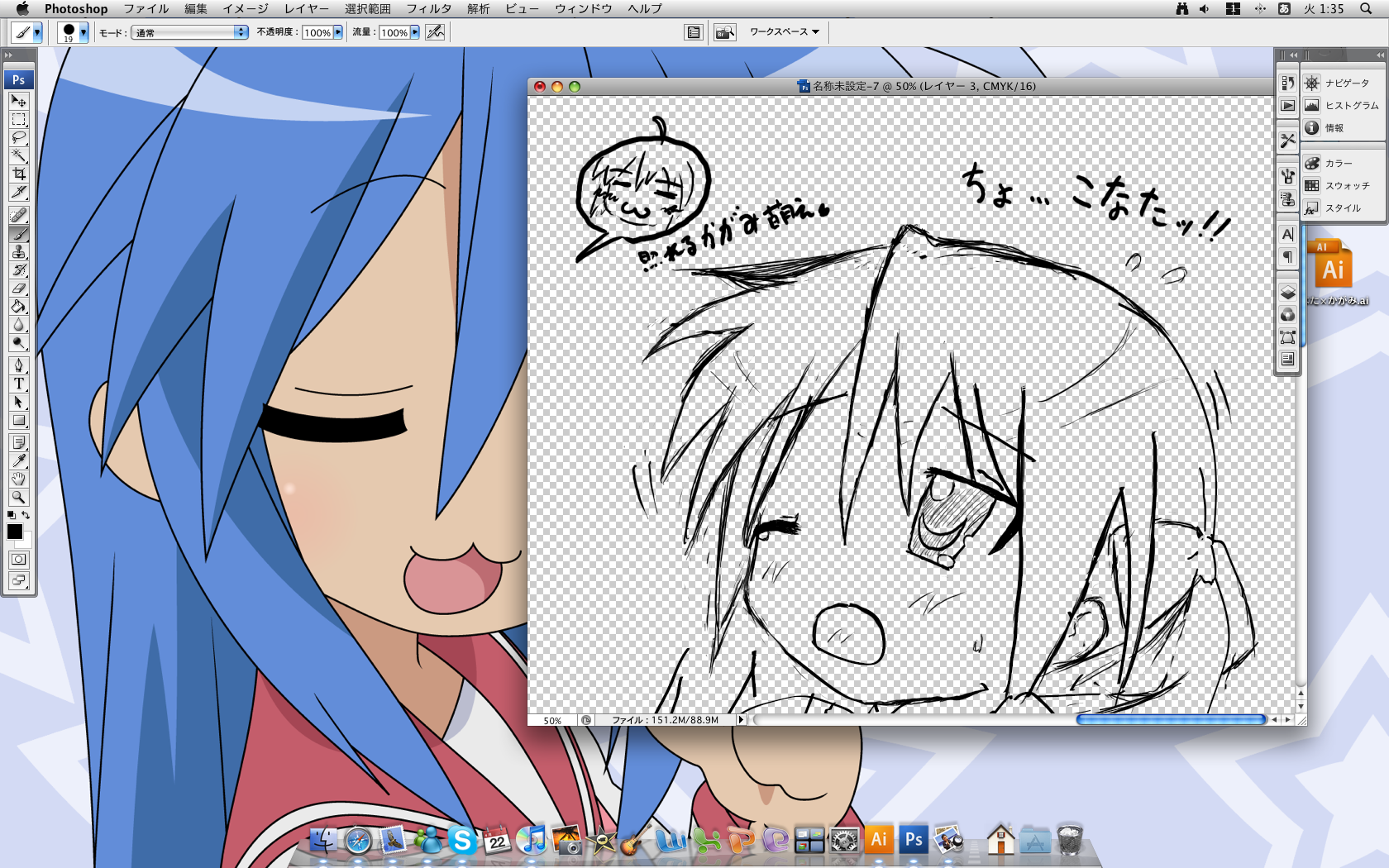This screenshot has width=1389, height=868.
Task: Click the opacity 100% input field
Action: pos(317,32)
